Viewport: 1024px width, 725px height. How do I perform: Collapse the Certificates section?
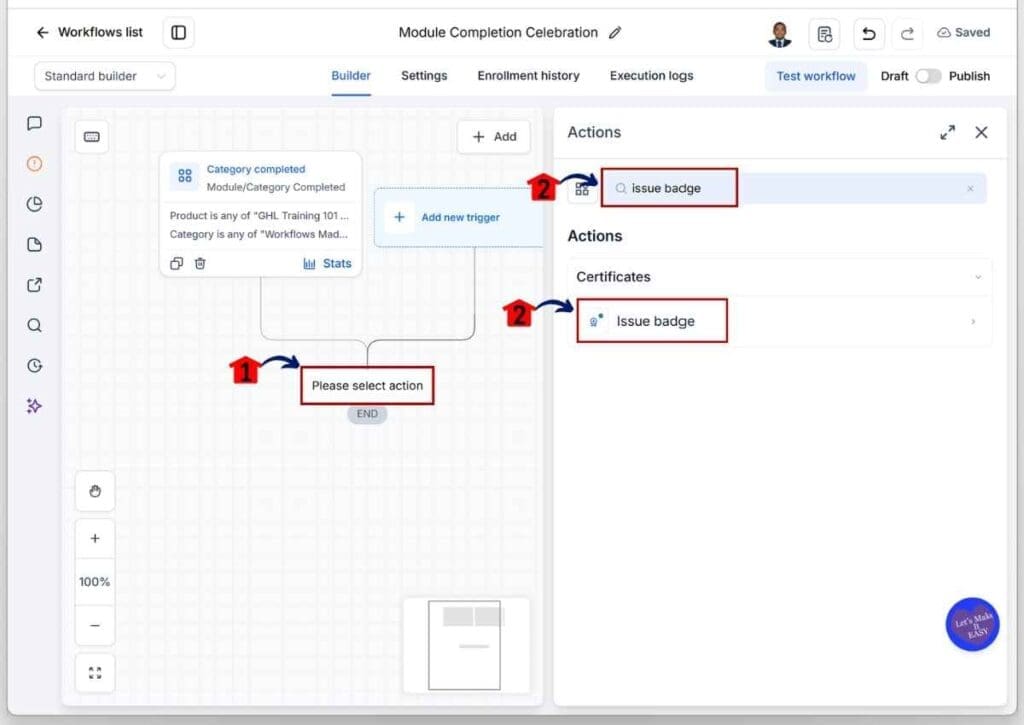pyautogui.click(x=978, y=277)
